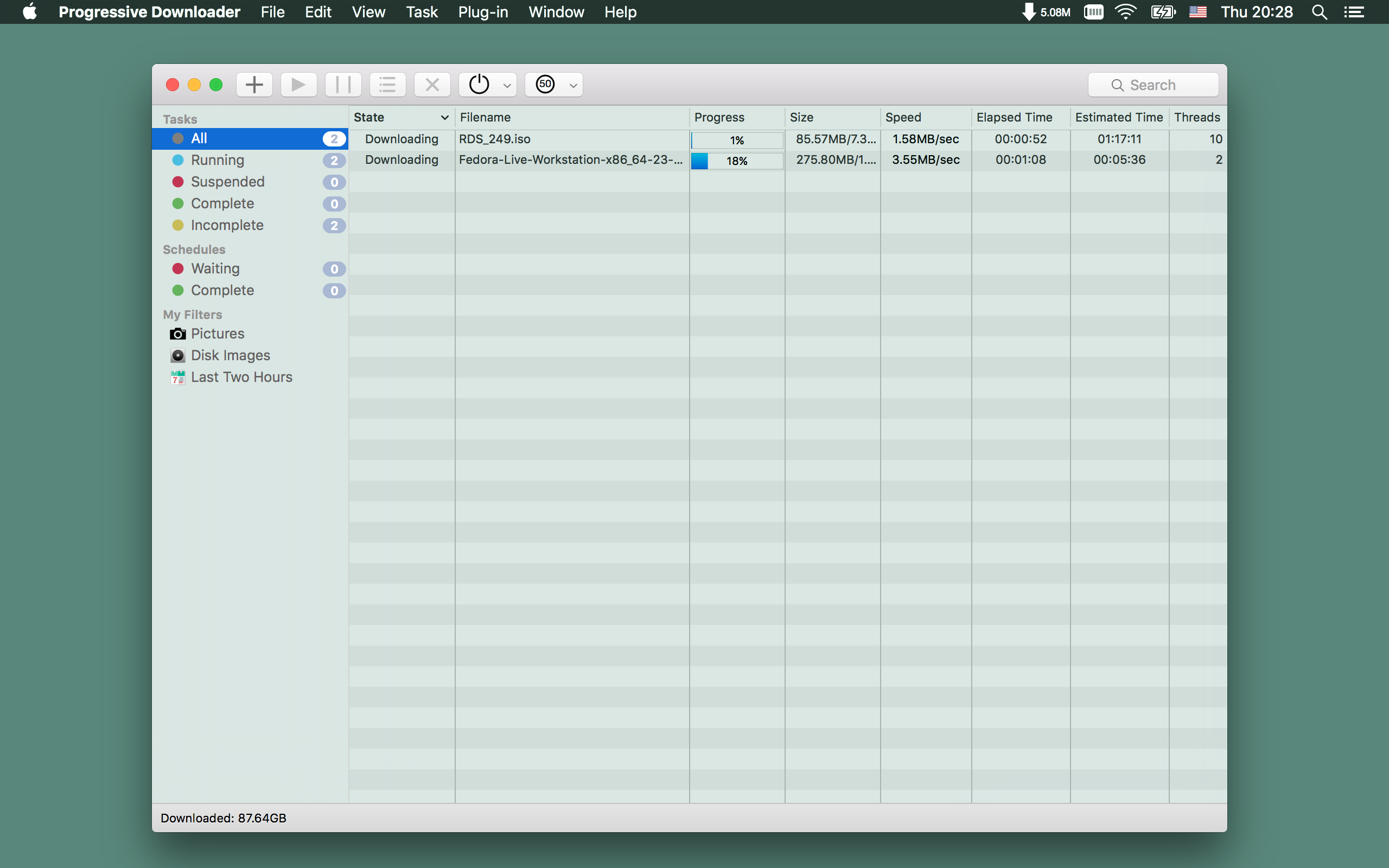Click the speed limit icon in toolbar

click(x=546, y=84)
